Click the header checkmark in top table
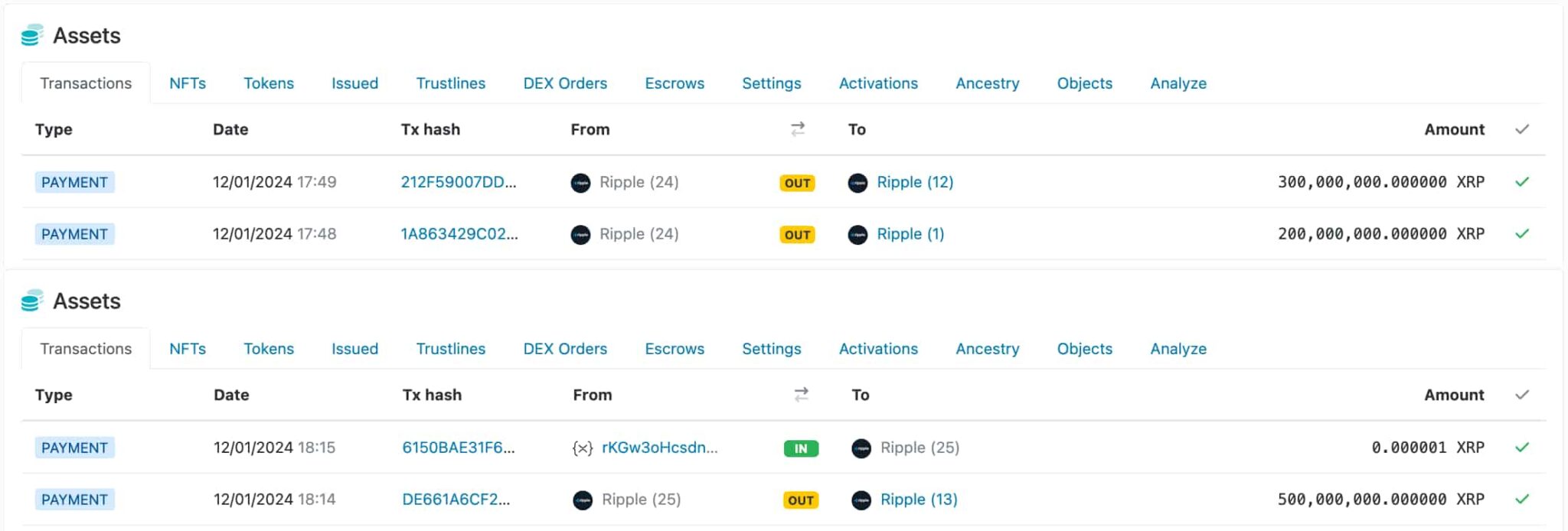 tap(1522, 129)
